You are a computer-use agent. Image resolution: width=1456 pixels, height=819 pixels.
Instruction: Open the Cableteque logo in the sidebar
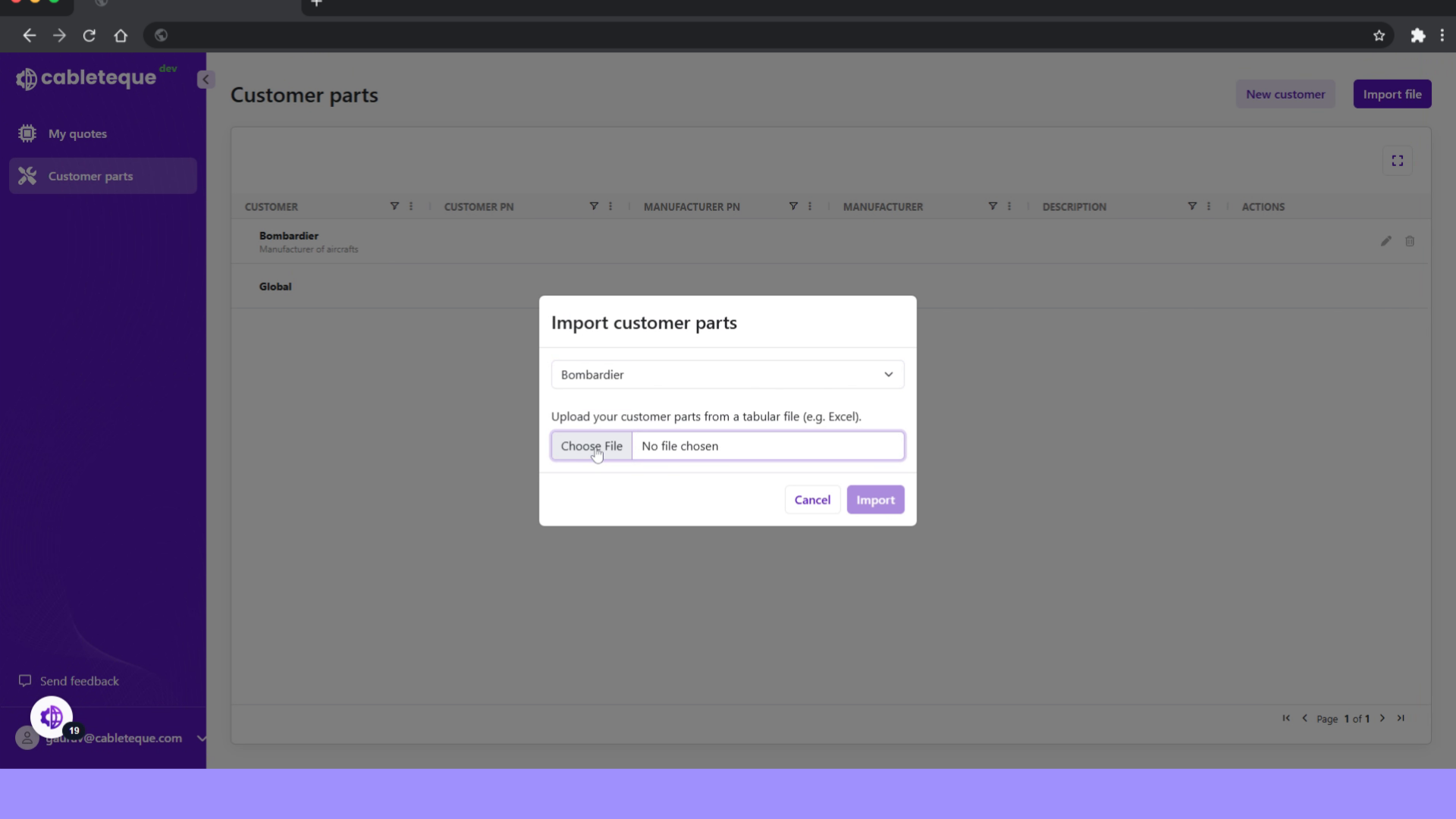point(86,77)
